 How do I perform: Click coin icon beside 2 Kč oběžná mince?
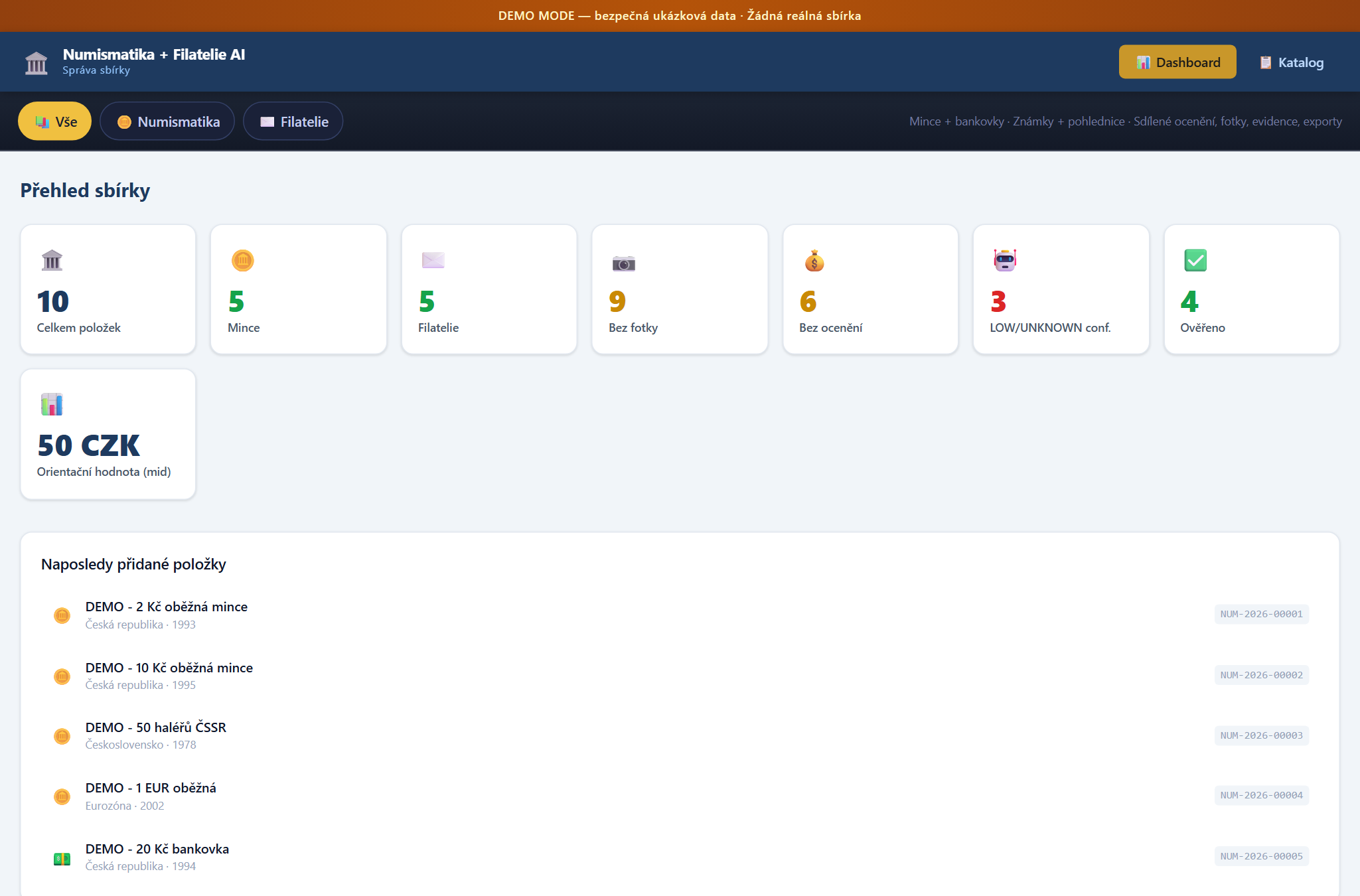(x=62, y=615)
